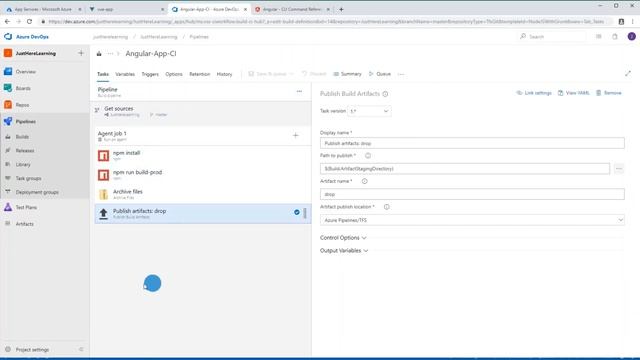
Task: Switch to the App Services - Microsoft Azure tab
Action: [43, 9]
